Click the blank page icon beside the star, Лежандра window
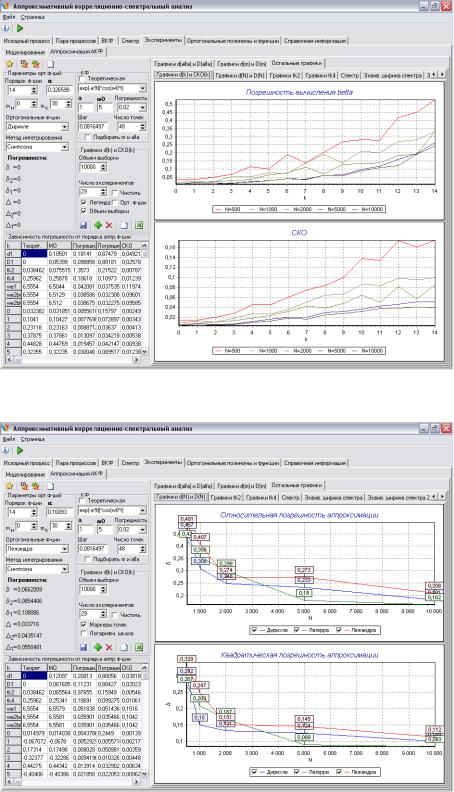454x792 pixels. (x=51, y=486)
